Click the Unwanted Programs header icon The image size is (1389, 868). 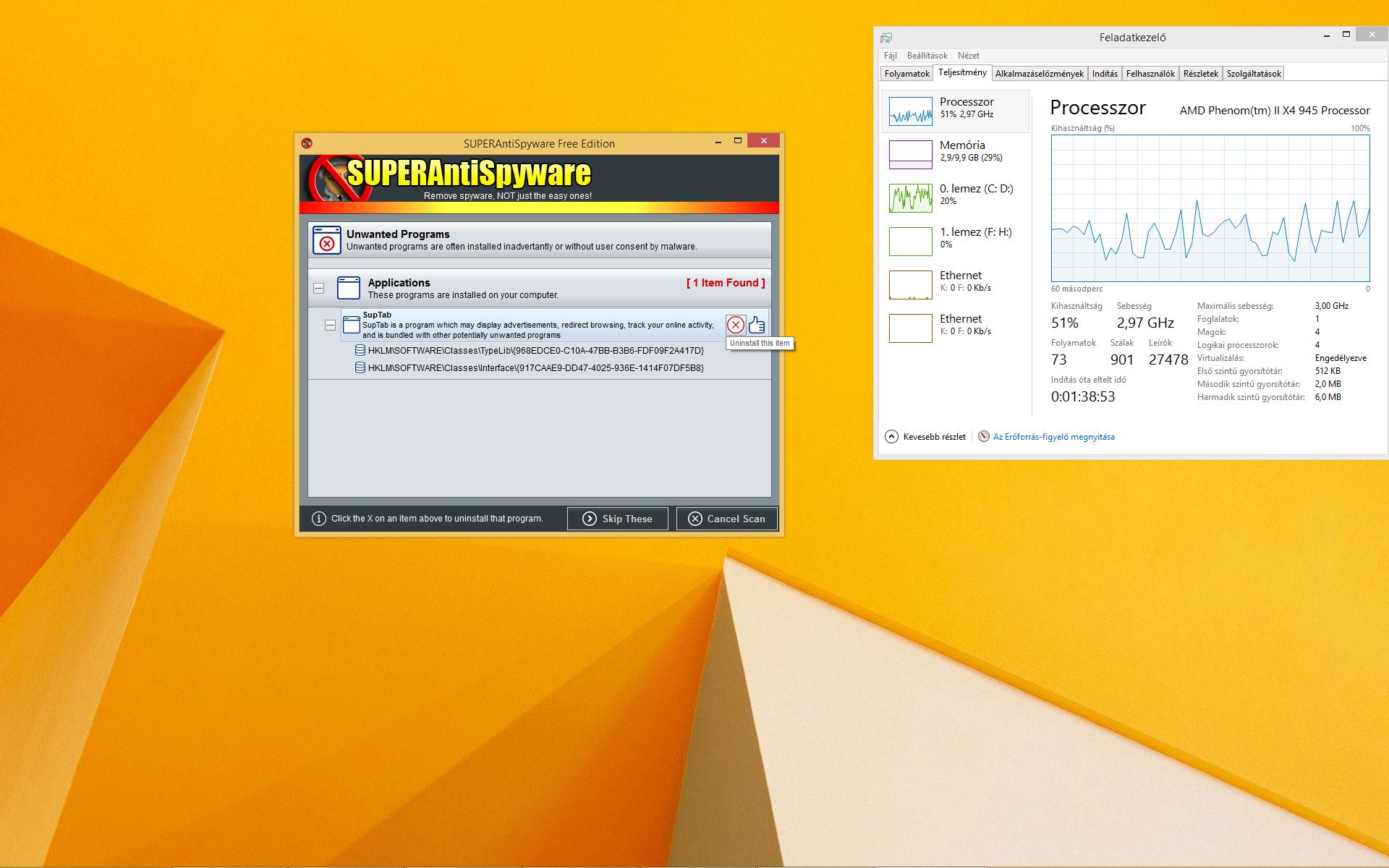326,240
